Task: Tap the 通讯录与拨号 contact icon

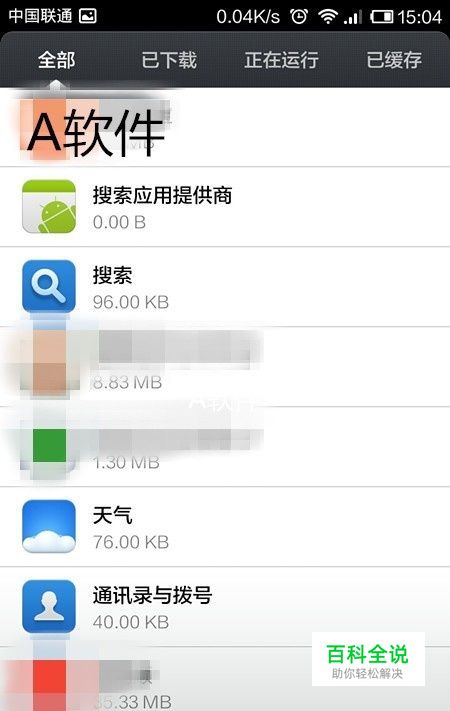Action: (x=49, y=606)
